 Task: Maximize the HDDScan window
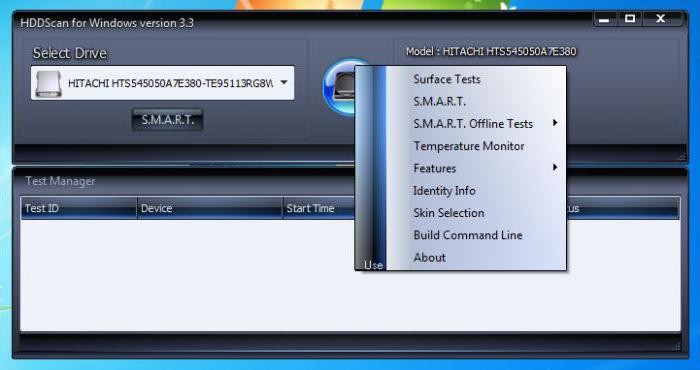click(629, 19)
